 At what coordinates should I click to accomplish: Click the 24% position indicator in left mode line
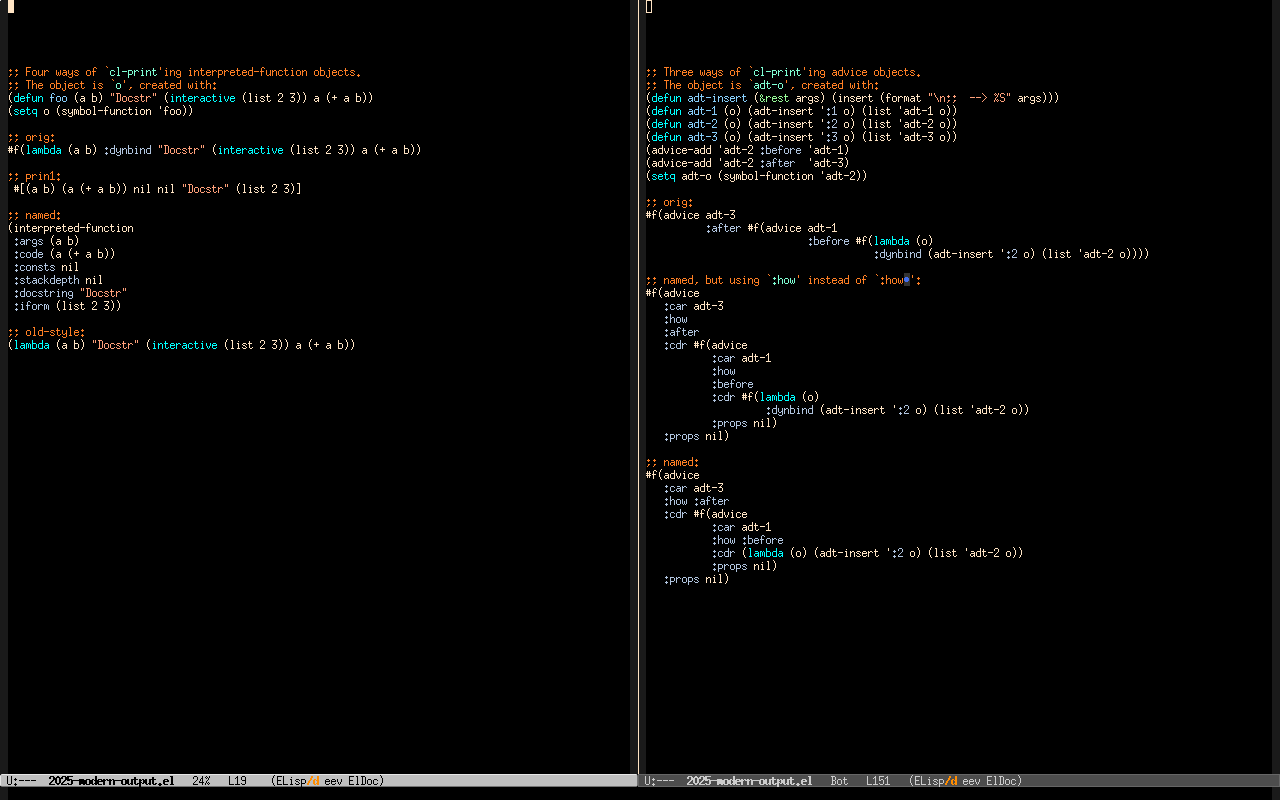coord(201,781)
